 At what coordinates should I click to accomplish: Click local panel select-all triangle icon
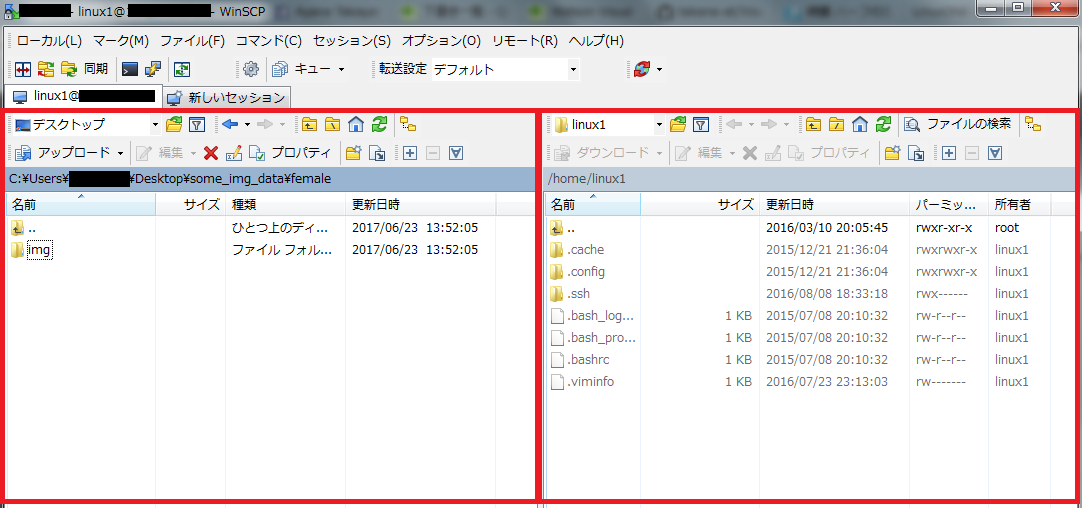[455, 153]
